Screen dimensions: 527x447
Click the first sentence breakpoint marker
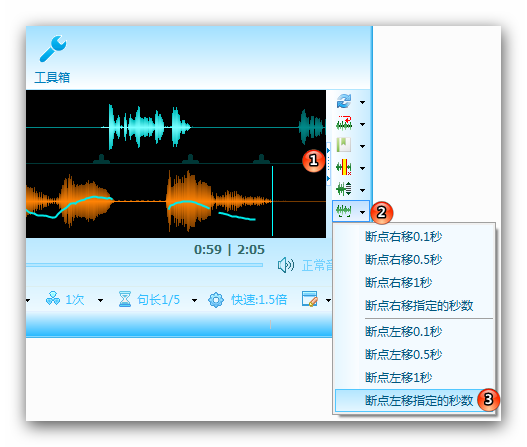coord(101,159)
